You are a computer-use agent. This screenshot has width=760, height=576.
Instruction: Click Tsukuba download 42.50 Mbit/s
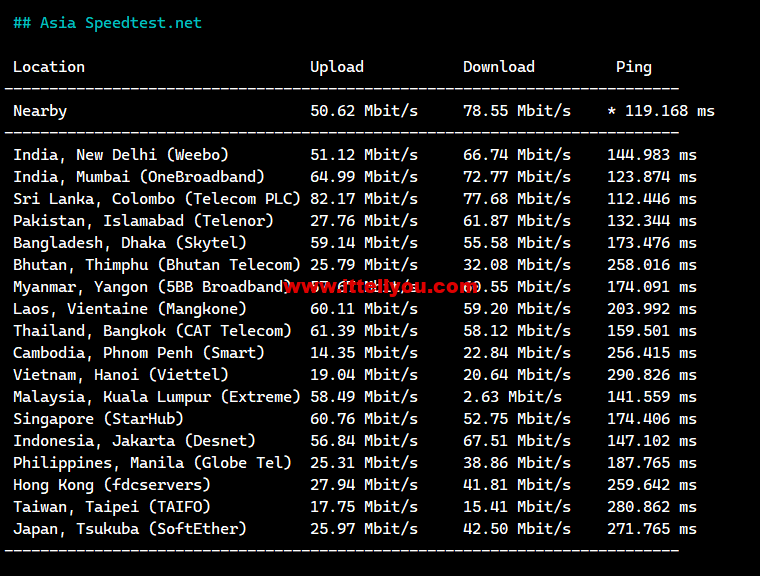pyautogui.click(x=517, y=529)
